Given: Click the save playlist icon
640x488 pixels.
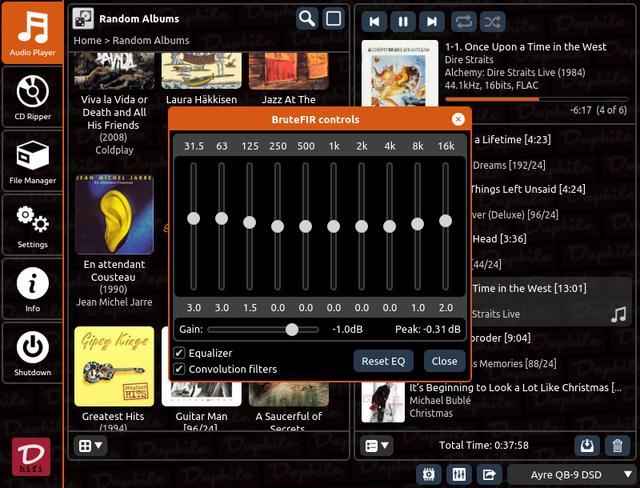Looking at the screenshot, I should point(588,445).
